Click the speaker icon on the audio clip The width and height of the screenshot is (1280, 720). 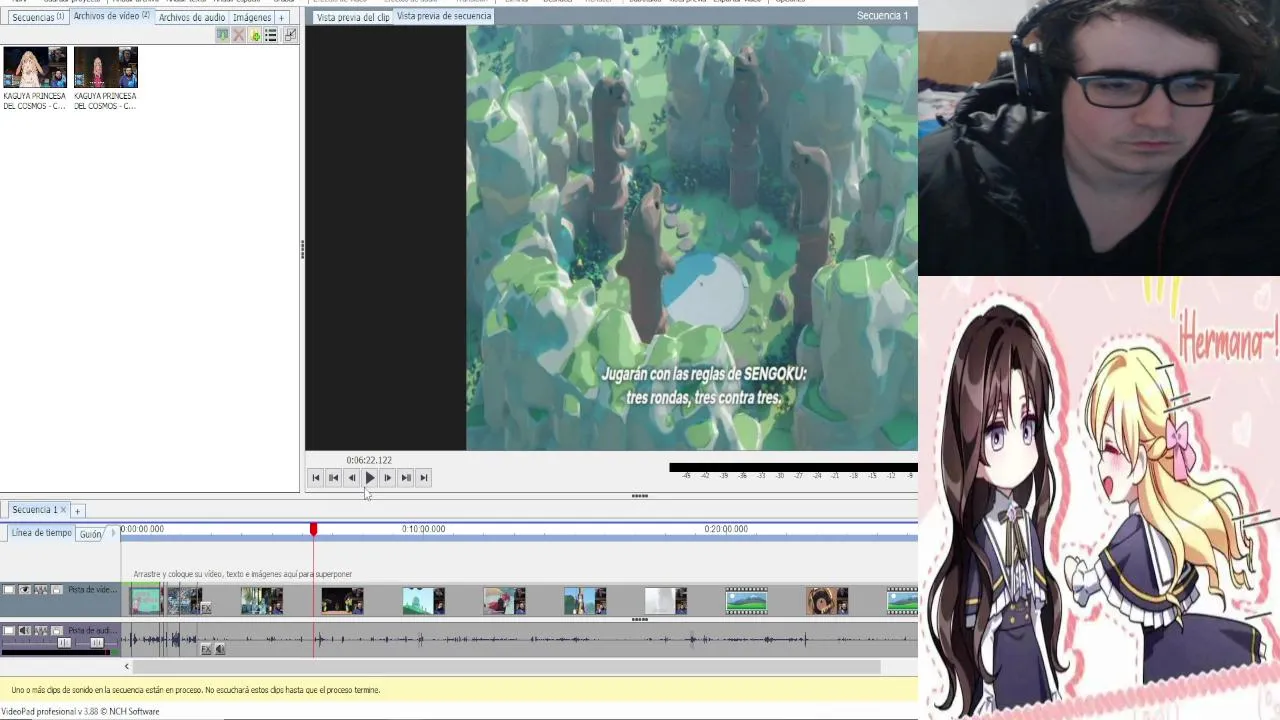coord(220,649)
